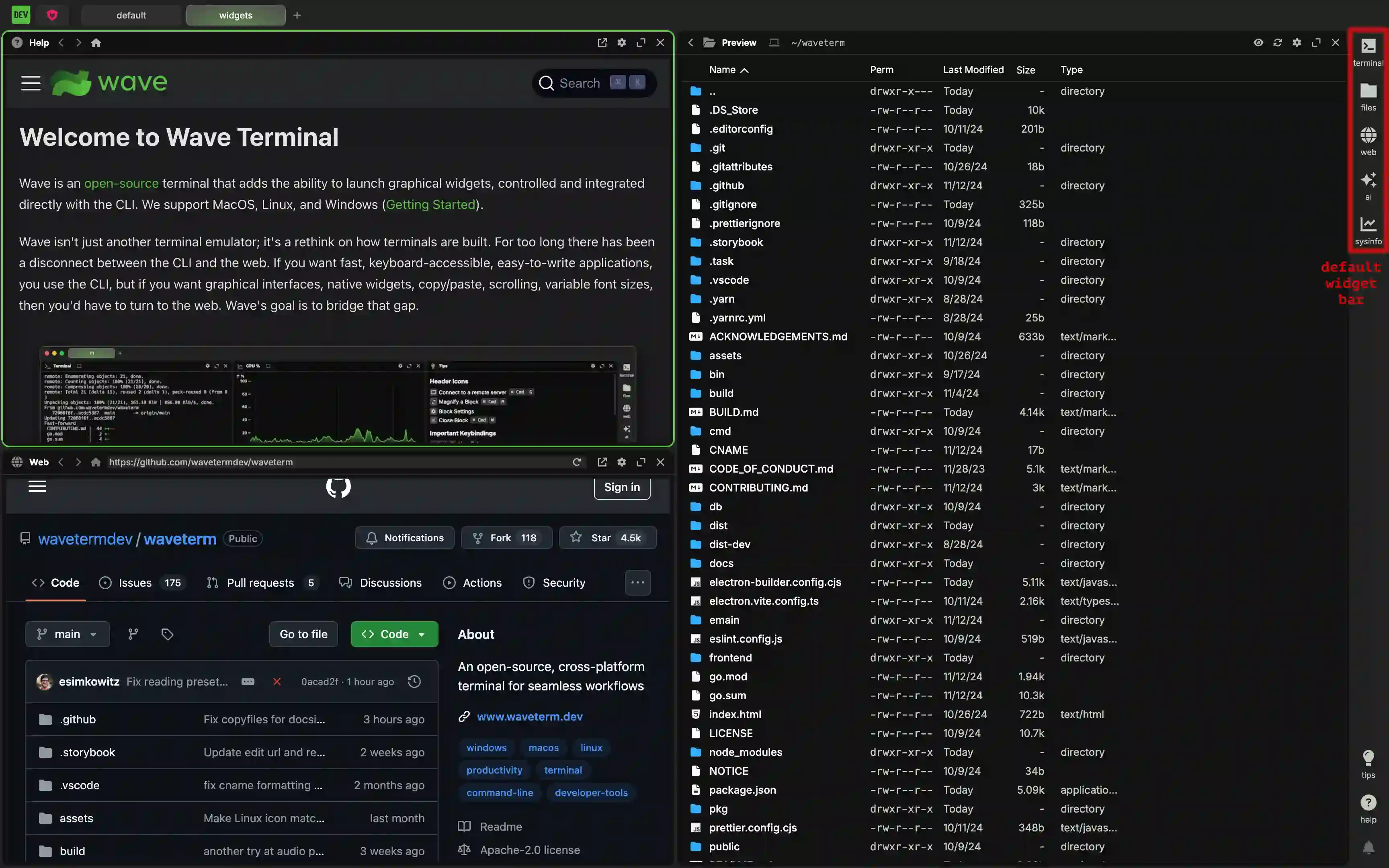Expand the widgets tab in browser bar
Viewport: 1389px width, 868px height.
coord(235,15)
